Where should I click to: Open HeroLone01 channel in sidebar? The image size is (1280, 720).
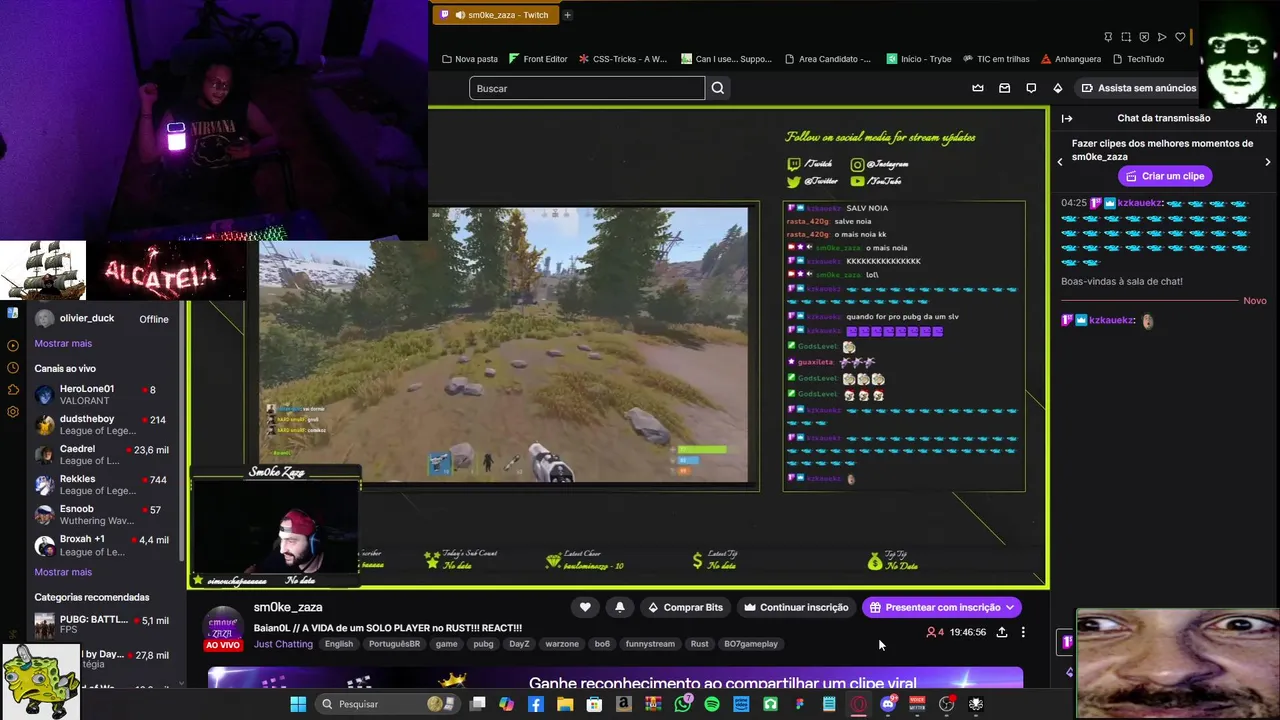pyautogui.click(x=102, y=394)
